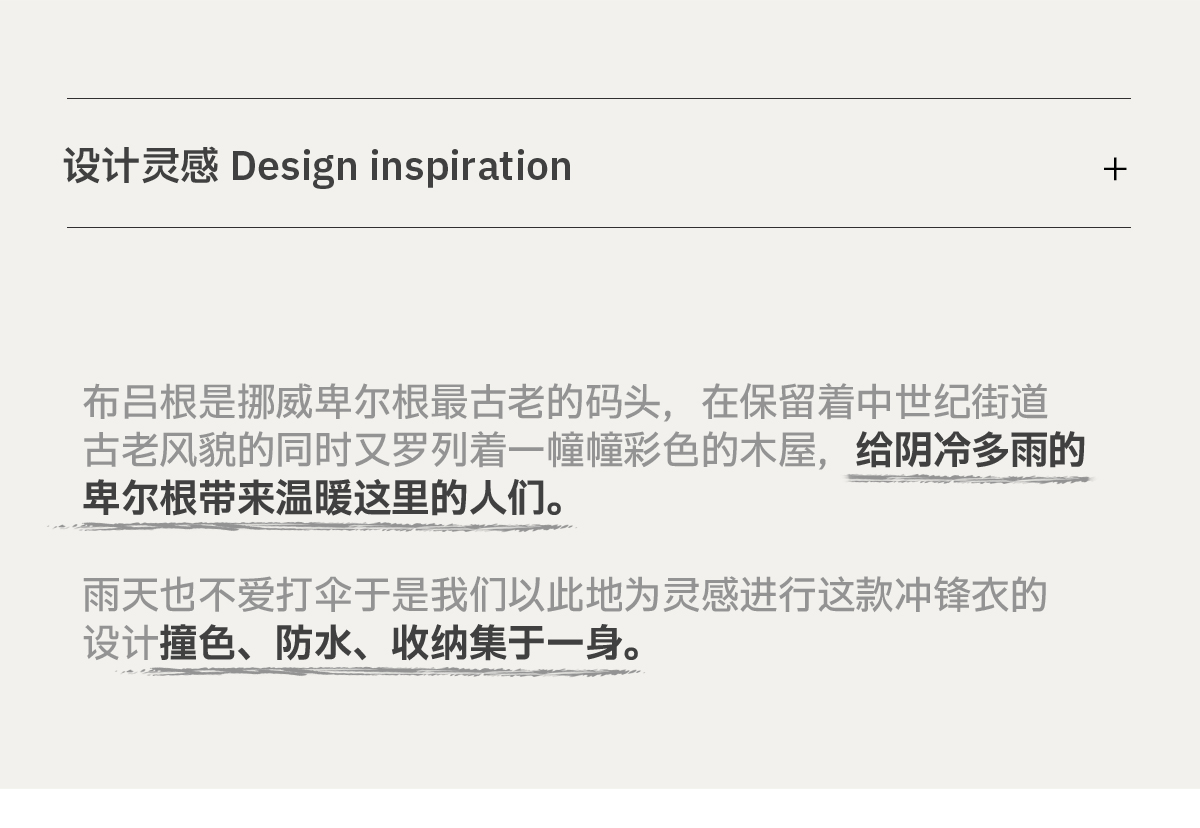Screen dimensions: 1200x828
Task: Click the text 布吕根是挪威卑尔根最古老的码头
Action: point(370,403)
